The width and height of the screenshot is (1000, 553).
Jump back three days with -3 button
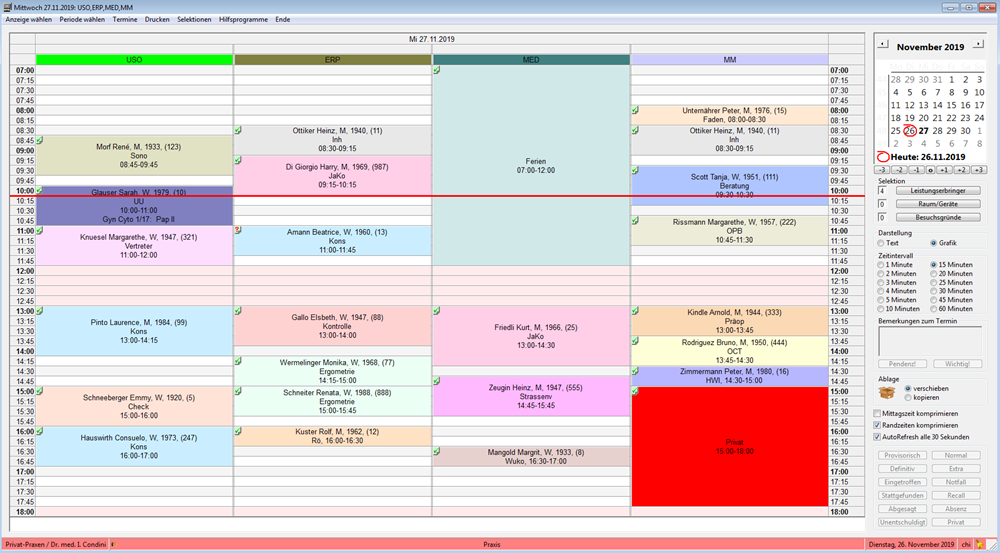[882, 170]
